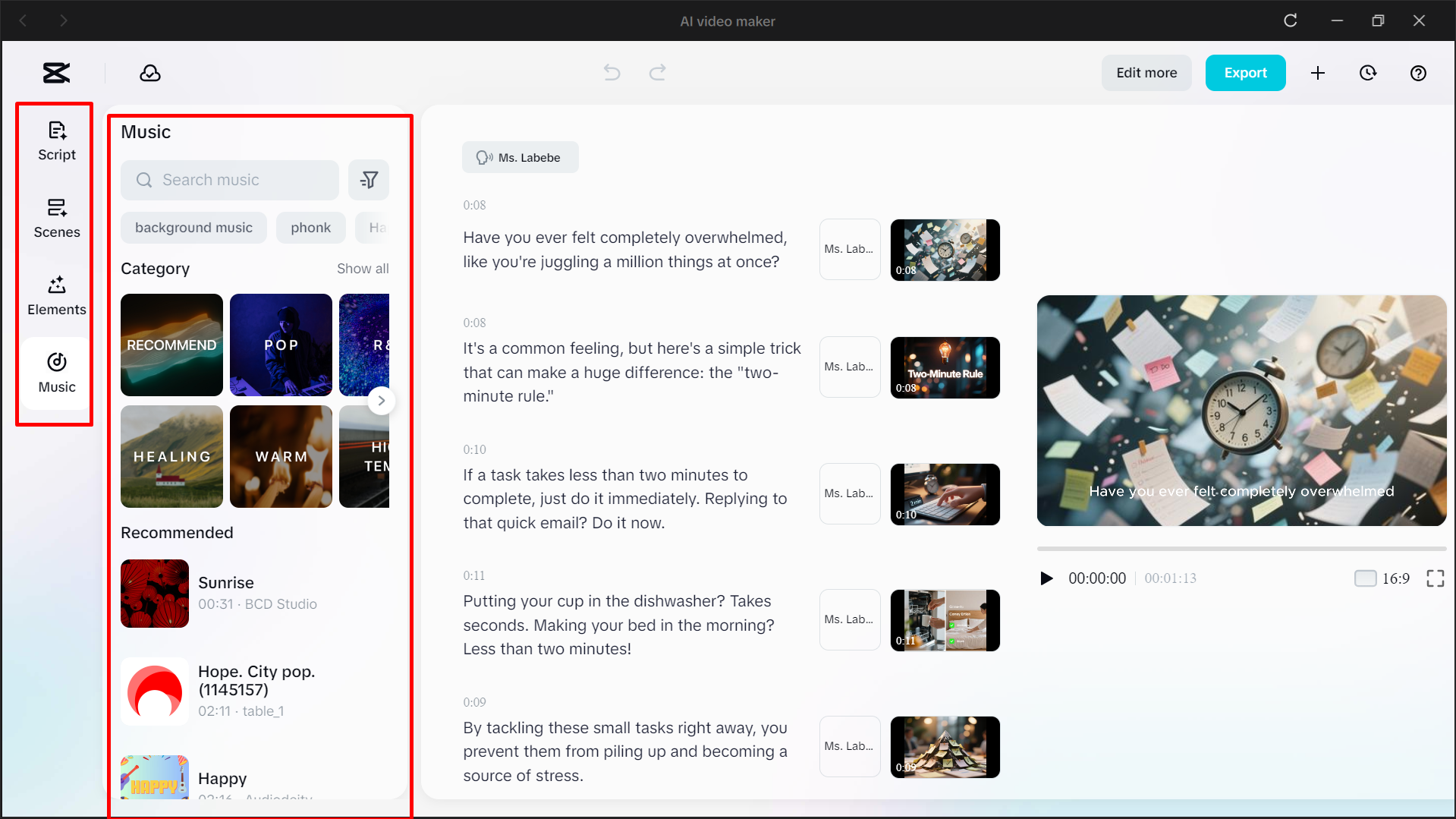This screenshot has height=819, width=1456.
Task: Select the Script panel in the sidebar
Action: [x=56, y=140]
